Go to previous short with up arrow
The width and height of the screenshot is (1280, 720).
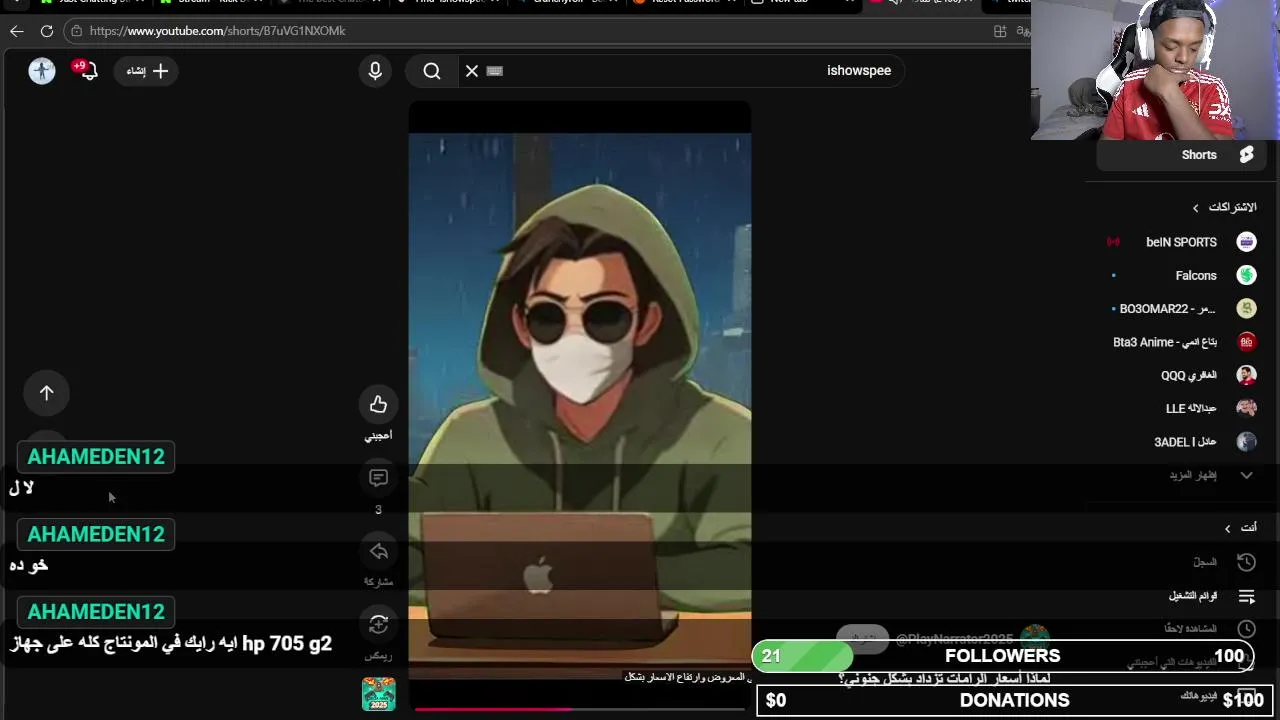[x=46, y=393]
